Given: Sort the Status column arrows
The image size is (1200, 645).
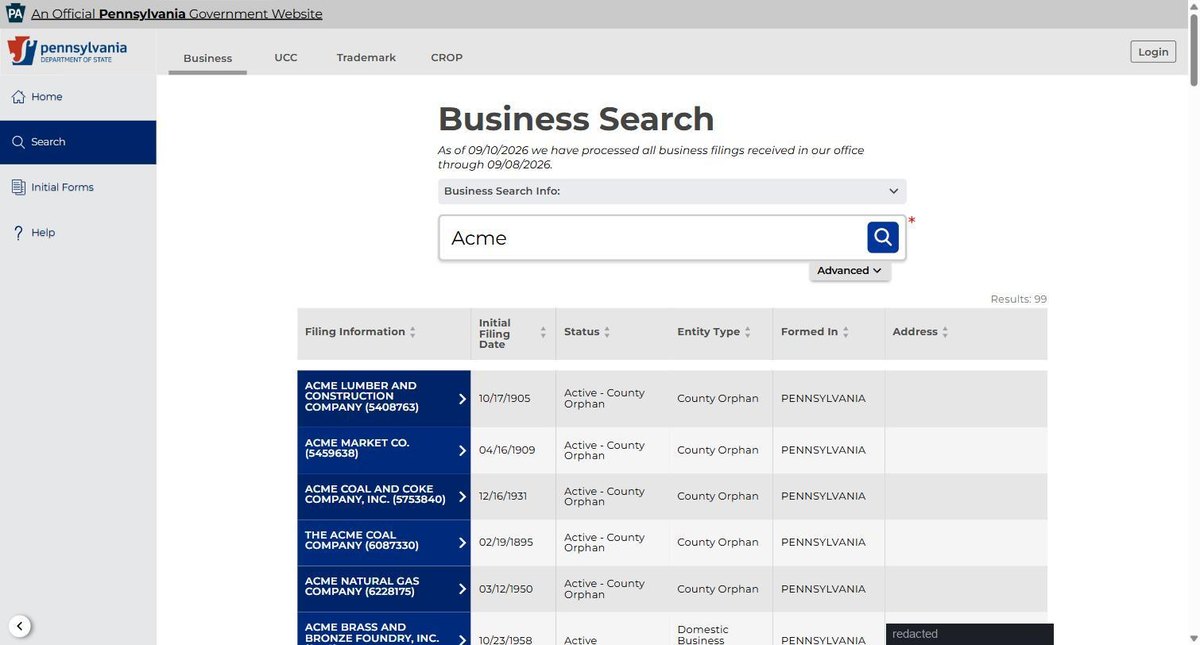Looking at the screenshot, I should click(607, 332).
